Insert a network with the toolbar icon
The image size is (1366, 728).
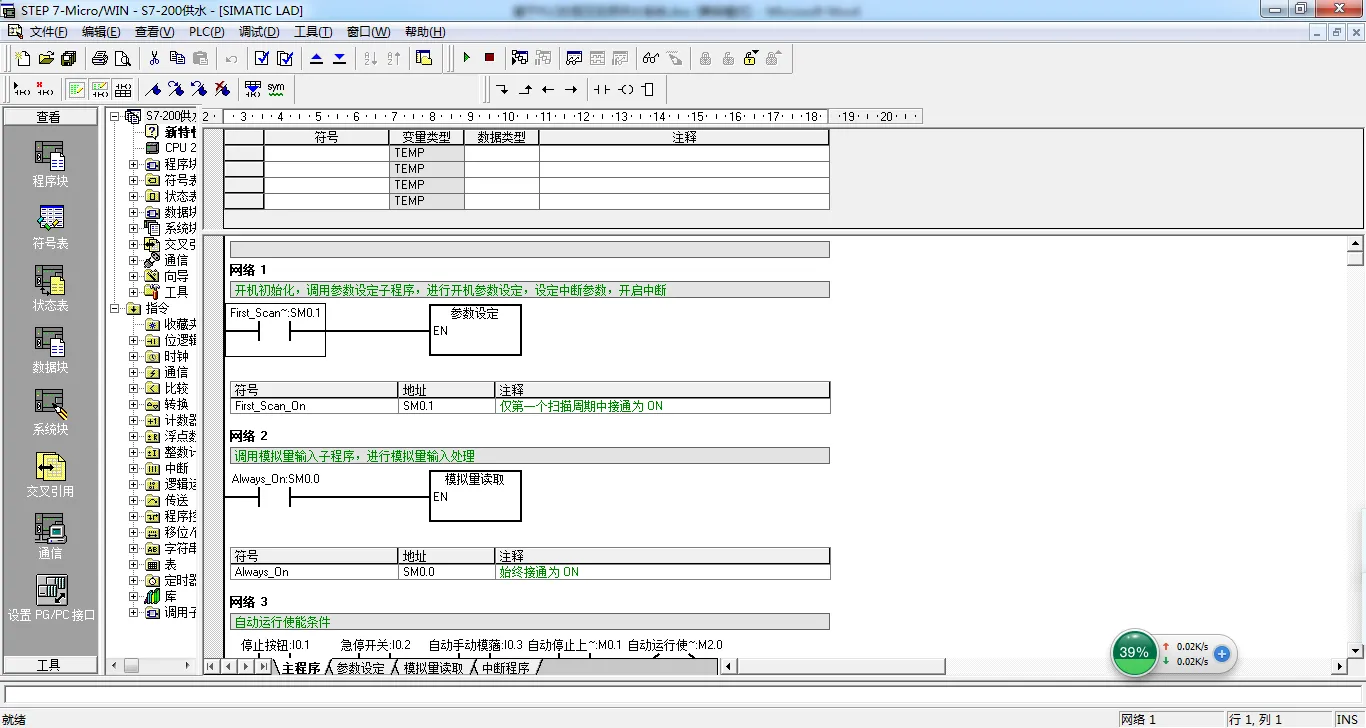tap(21, 89)
